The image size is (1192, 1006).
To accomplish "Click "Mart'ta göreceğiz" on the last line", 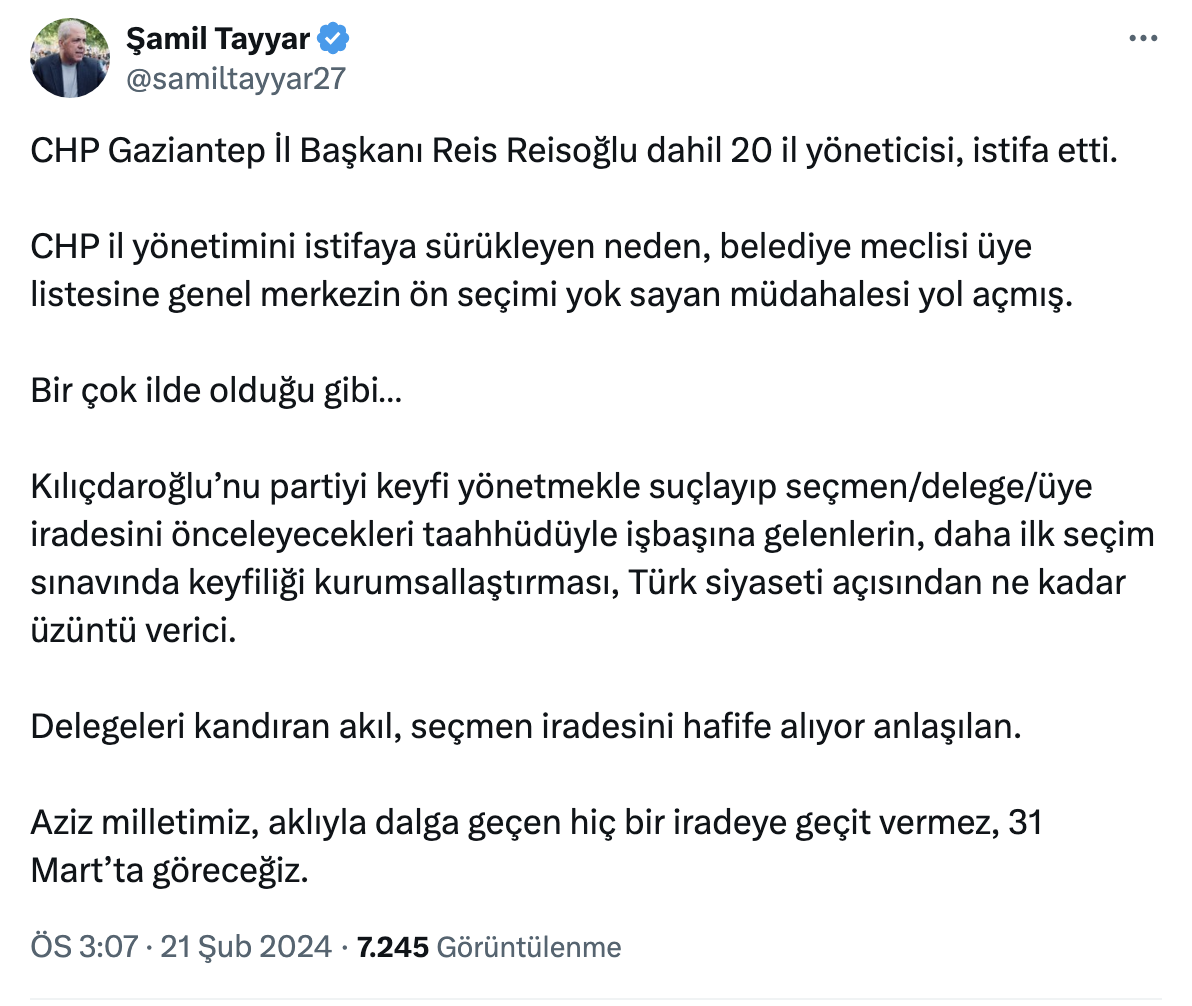I will click(166, 871).
